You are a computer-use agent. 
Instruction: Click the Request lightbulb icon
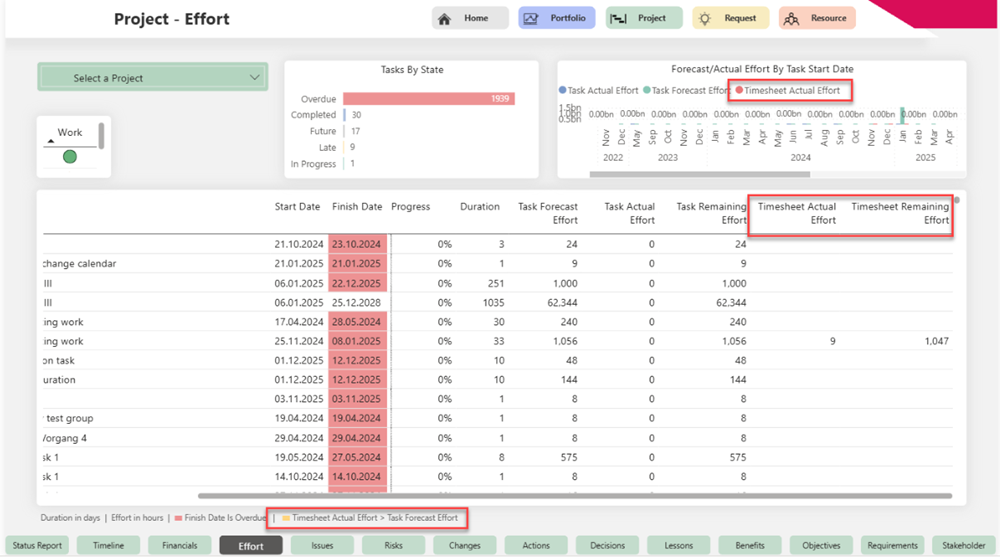pos(706,18)
